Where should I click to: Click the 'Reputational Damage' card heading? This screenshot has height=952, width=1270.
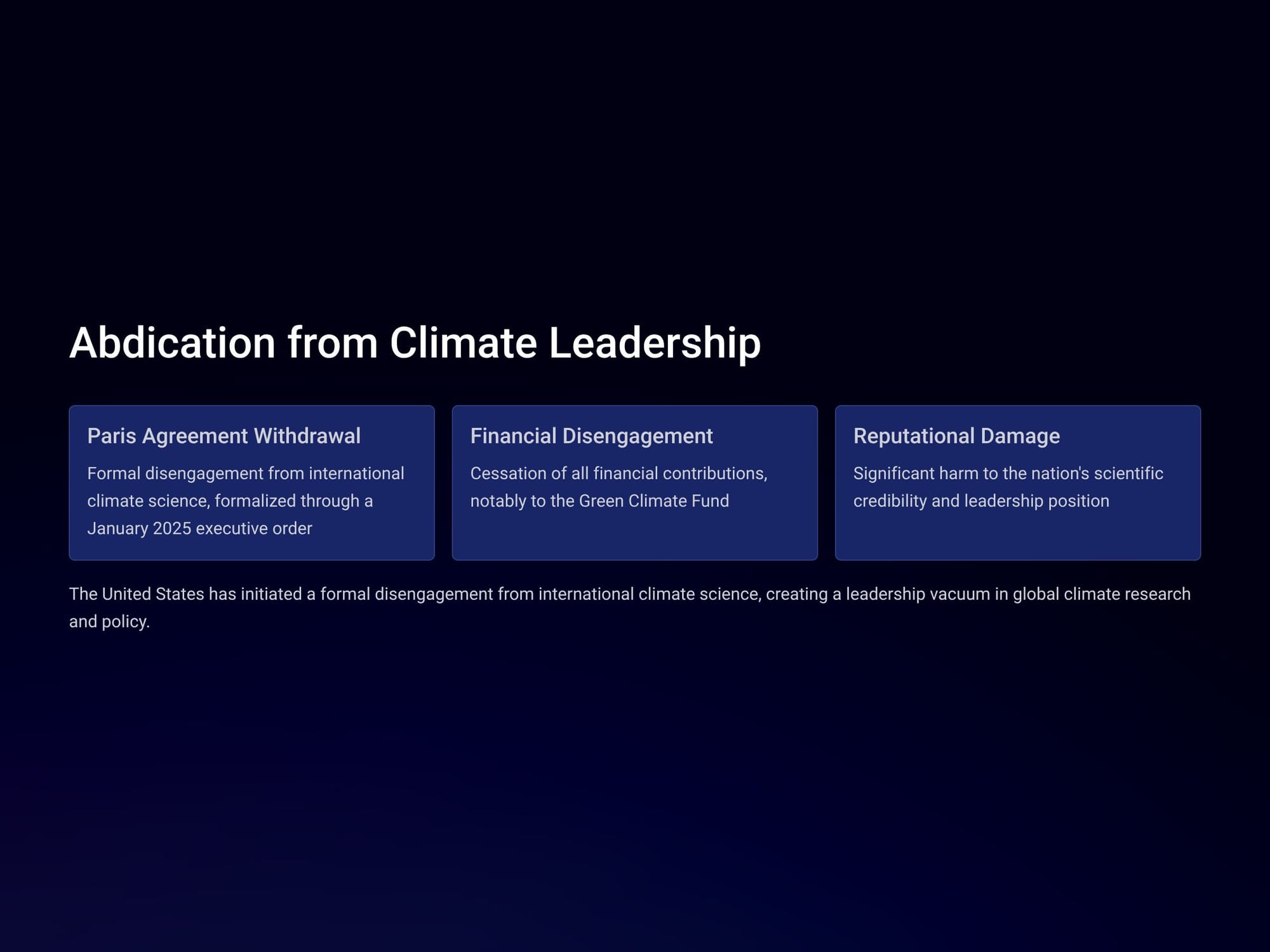956,436
